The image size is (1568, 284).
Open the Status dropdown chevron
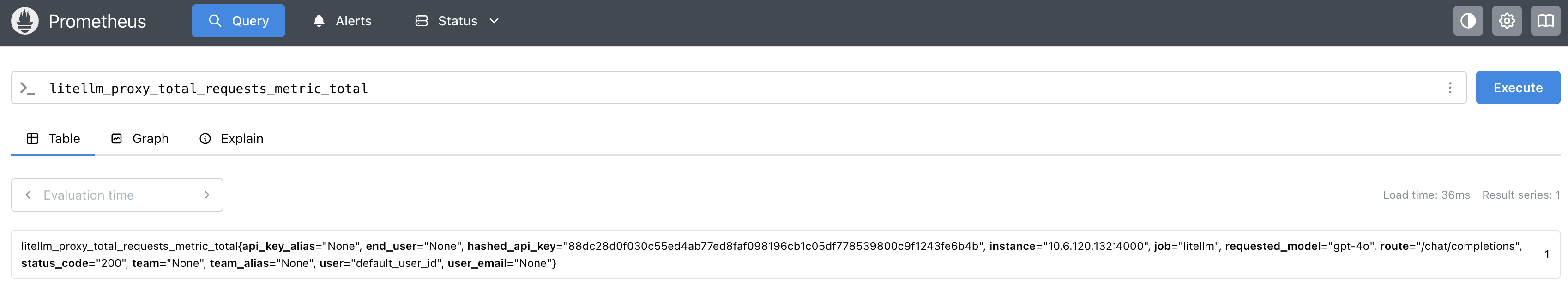(x=494, y=21)
